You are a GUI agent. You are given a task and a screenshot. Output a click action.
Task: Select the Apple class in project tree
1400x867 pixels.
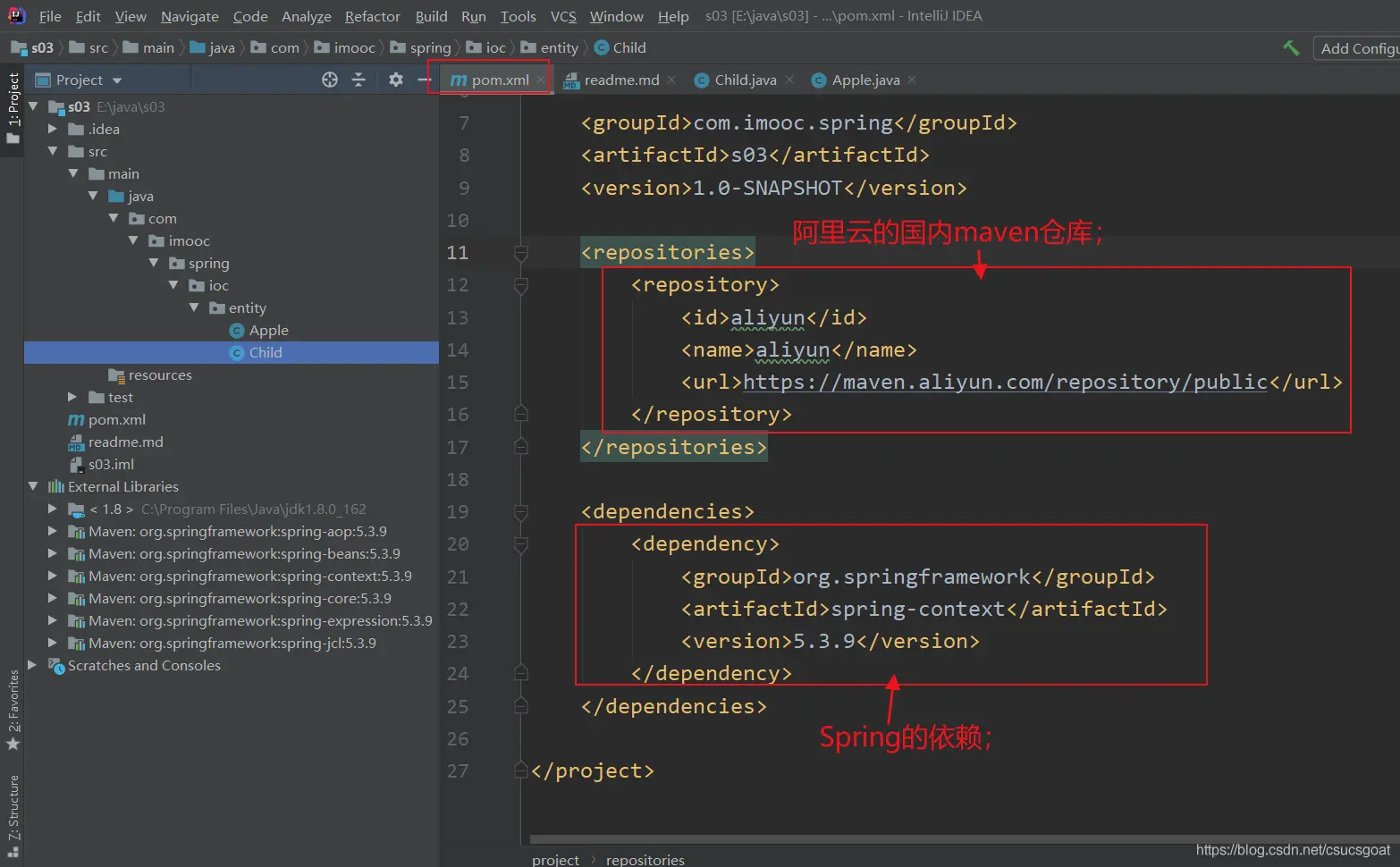pos(268,331)
